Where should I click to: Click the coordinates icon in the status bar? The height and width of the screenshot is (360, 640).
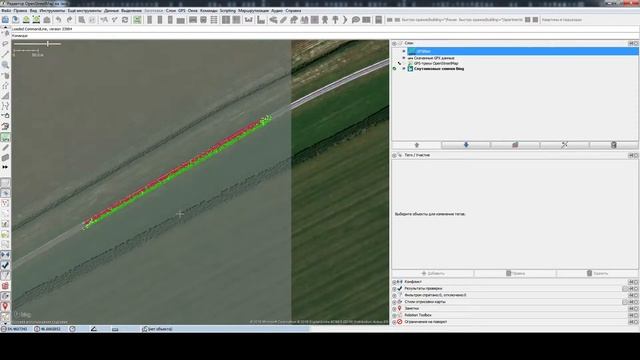pos(4,329)
